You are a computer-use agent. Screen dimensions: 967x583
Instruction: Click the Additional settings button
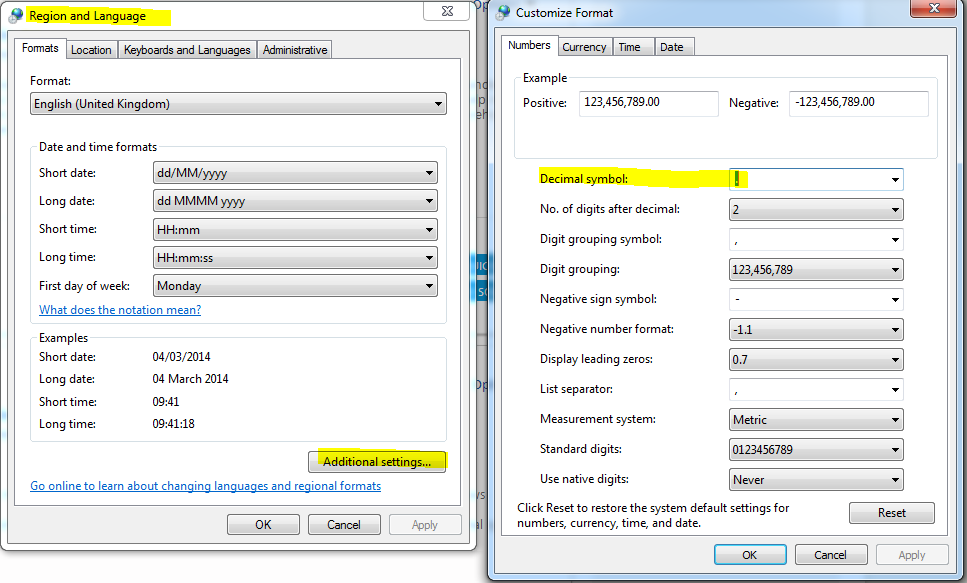(377, 461)
